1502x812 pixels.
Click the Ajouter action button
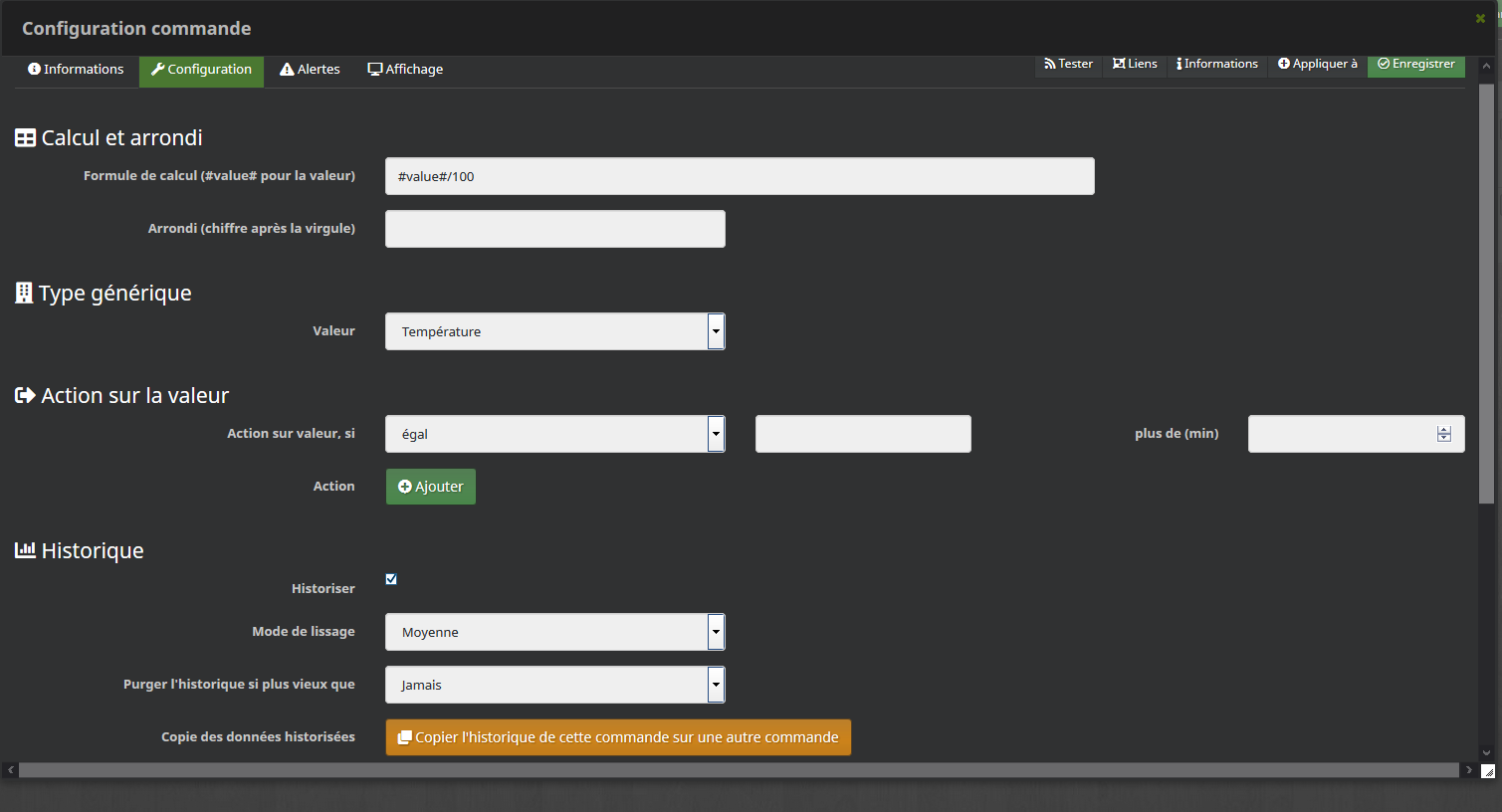[x=430, y=487]
